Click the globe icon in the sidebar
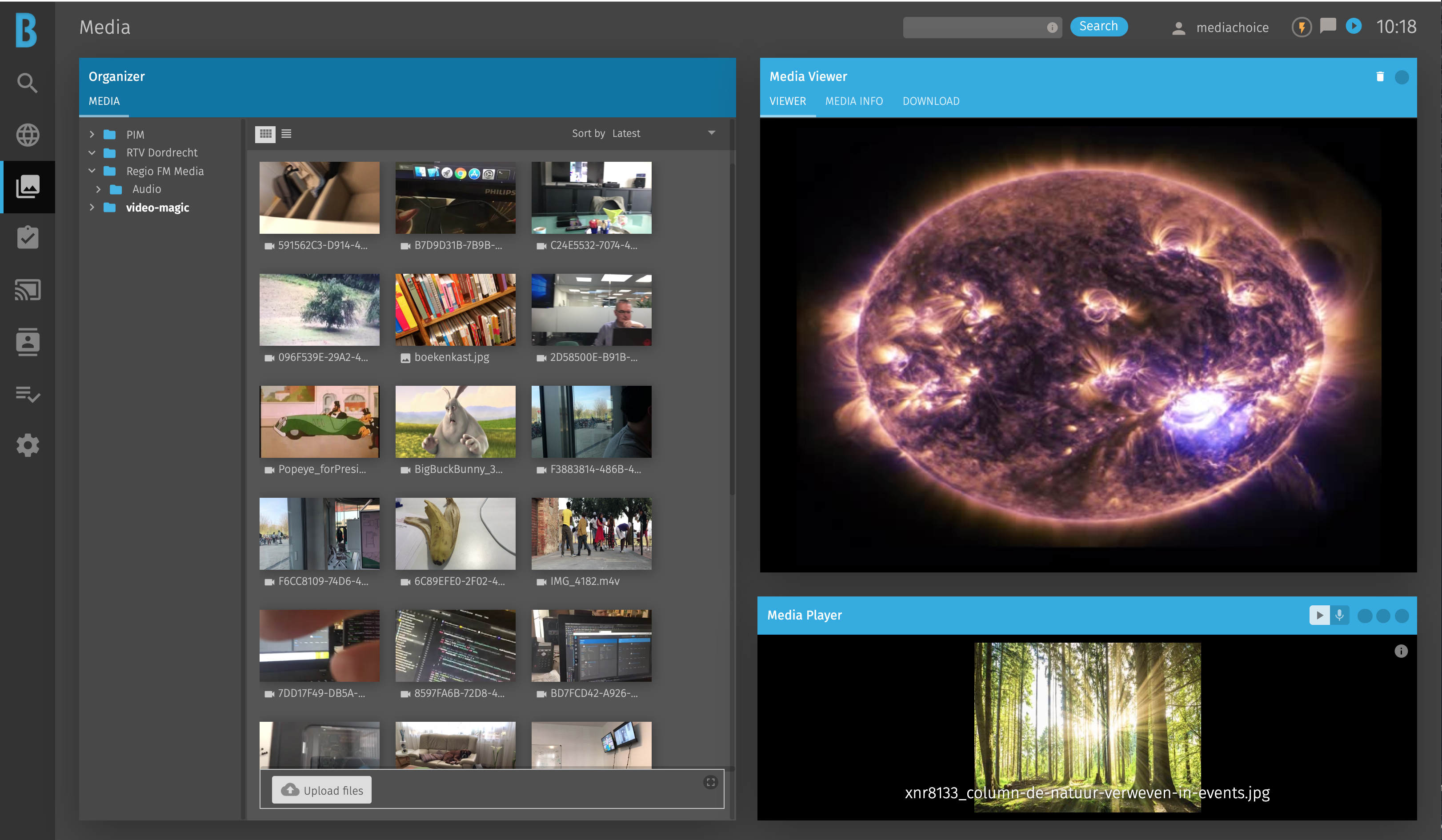The height and width of the screenshot is (840, 1442). (28, 135)
